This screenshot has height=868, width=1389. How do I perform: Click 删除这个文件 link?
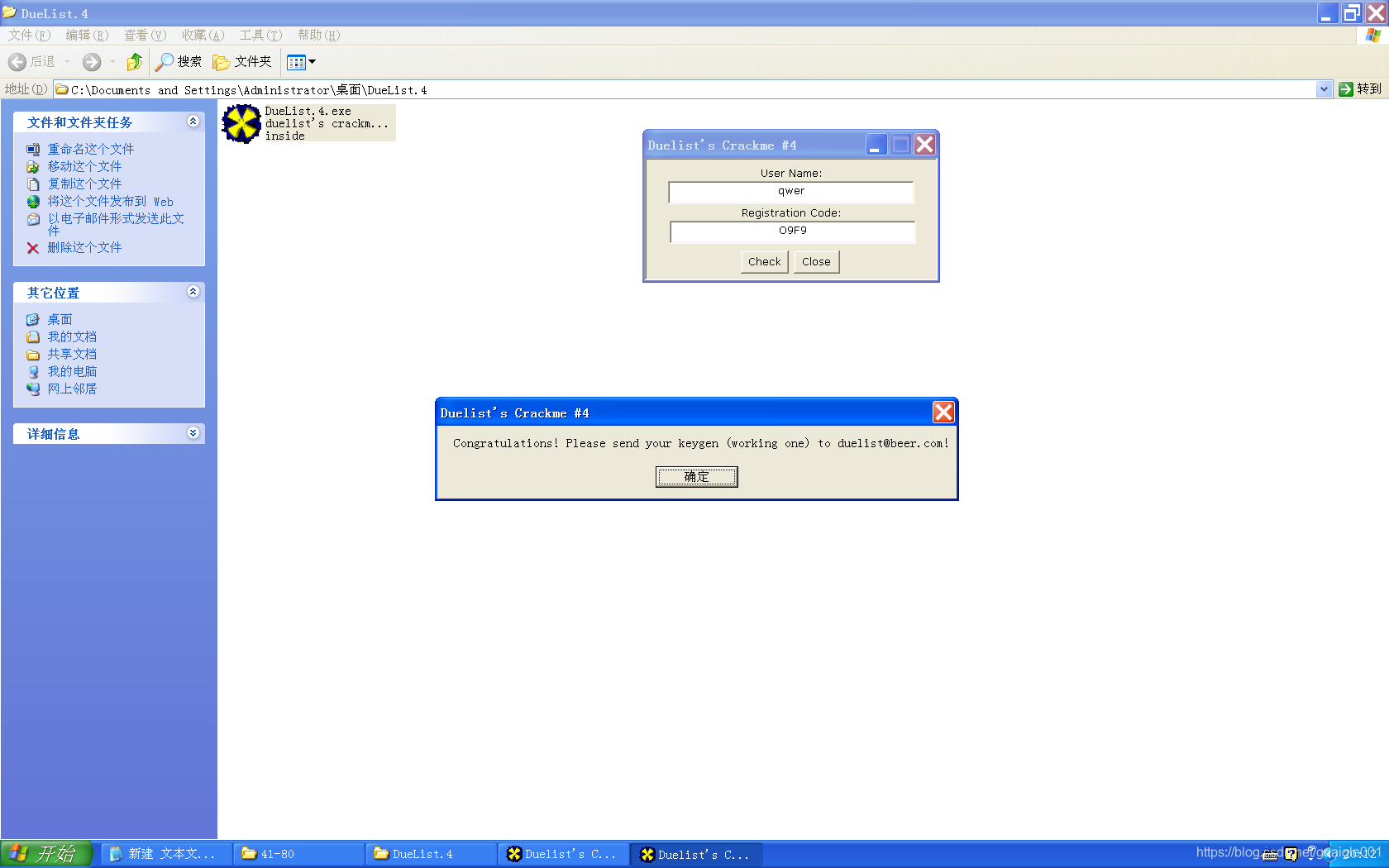pos(84,248)
